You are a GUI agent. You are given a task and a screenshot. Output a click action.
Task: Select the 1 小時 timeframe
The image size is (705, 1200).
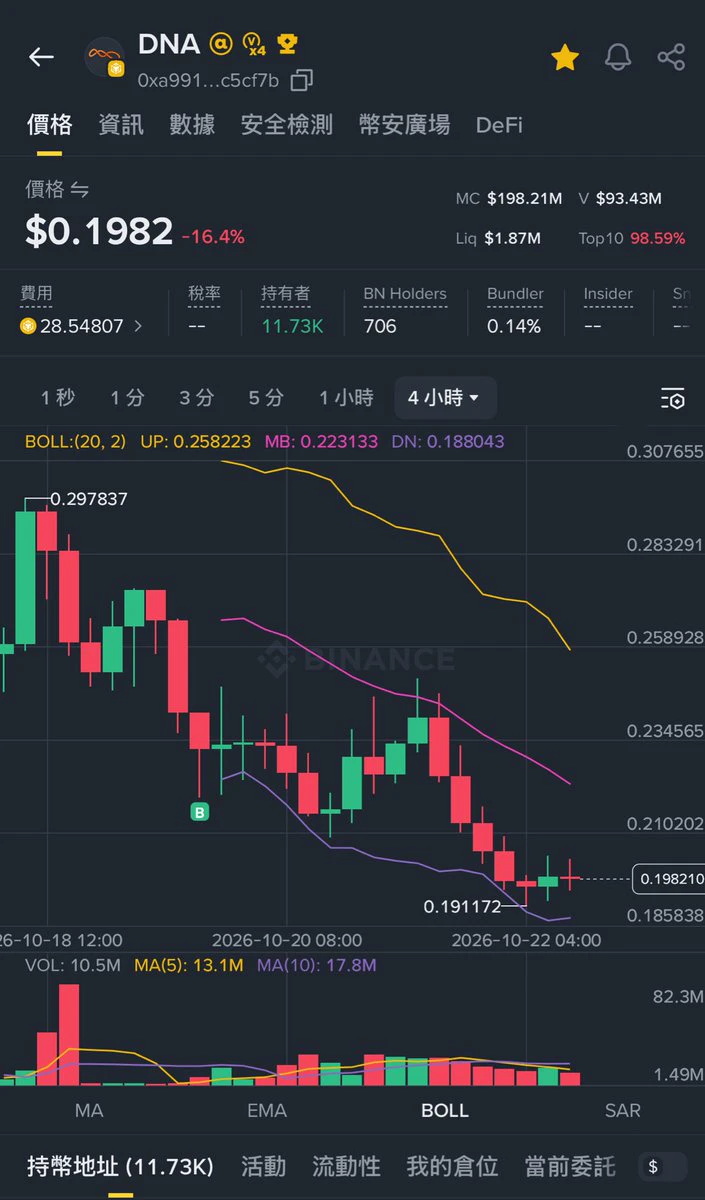(346, 398)
